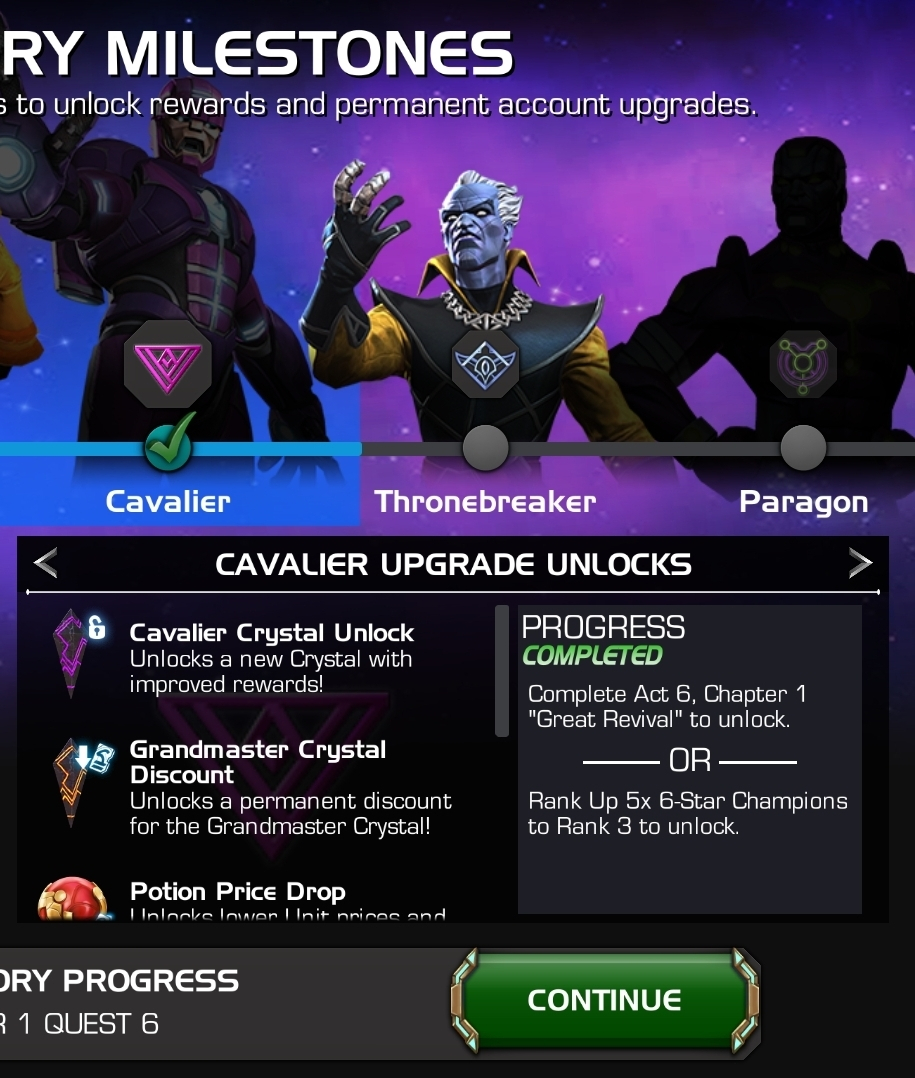Click the green CONTINUE button
Image resolution: width=915 pixels, height=1078 pixels.
pyautogui.click(x=605, y=1000)
